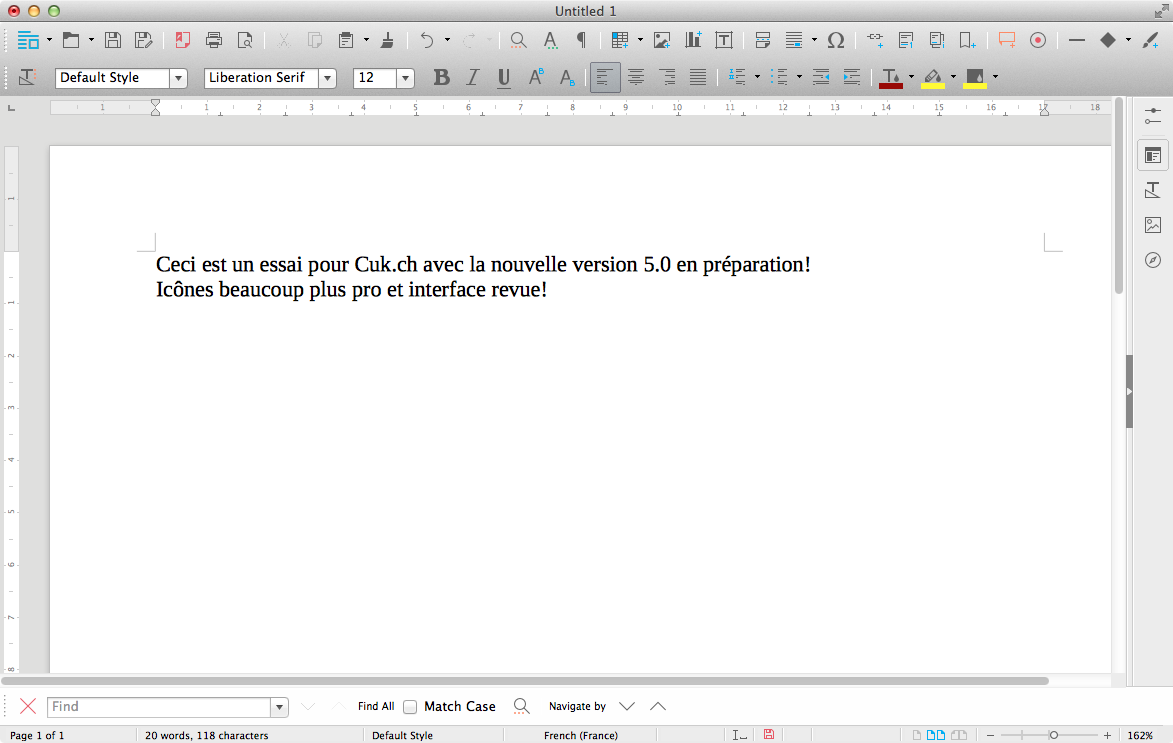
Task: Toggle Record Changes button
Action: pos(1038,40)
